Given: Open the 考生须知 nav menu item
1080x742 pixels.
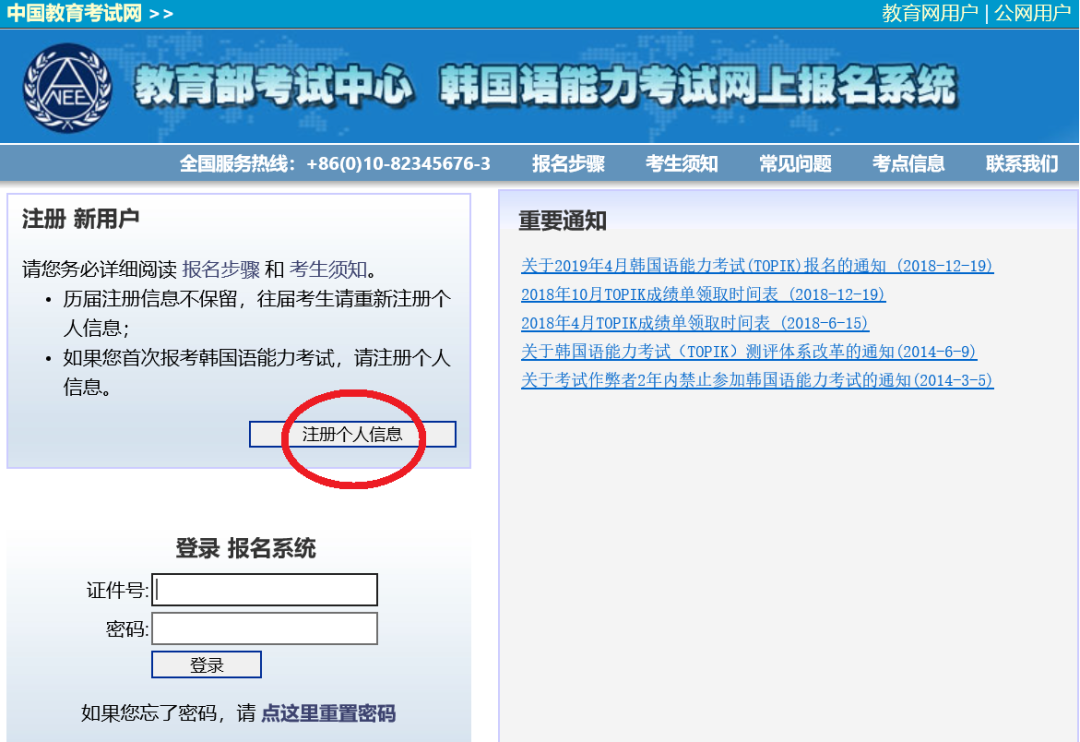Looking at the screenshot, I should [x=681, y=164].
